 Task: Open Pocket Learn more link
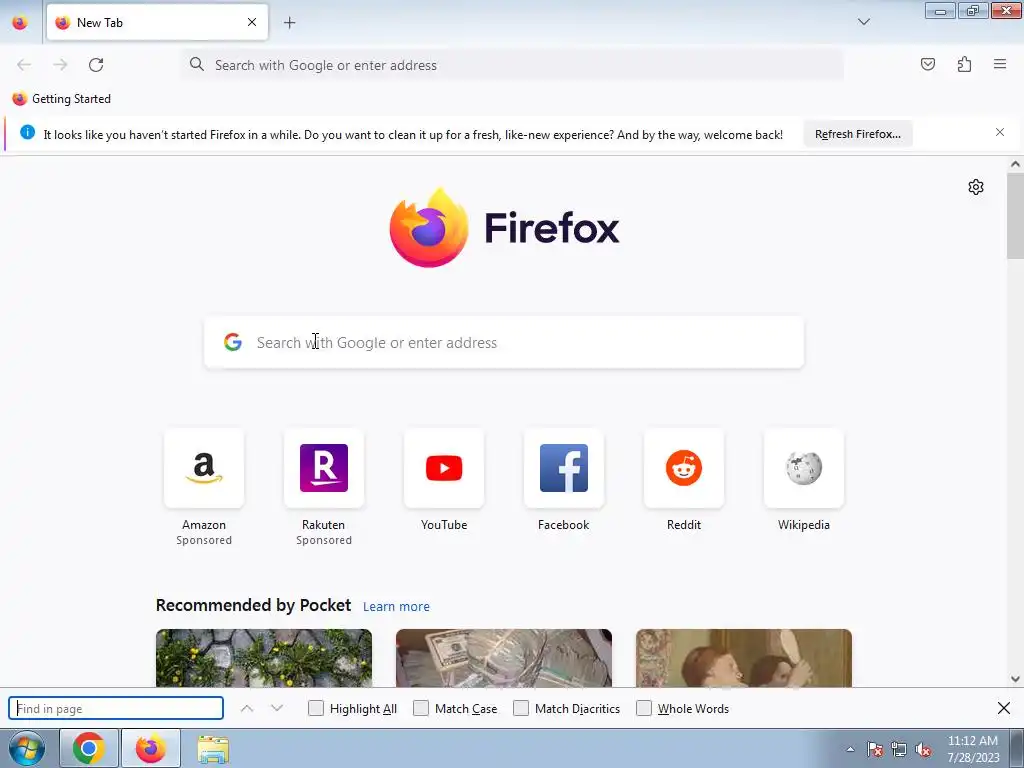396,607
